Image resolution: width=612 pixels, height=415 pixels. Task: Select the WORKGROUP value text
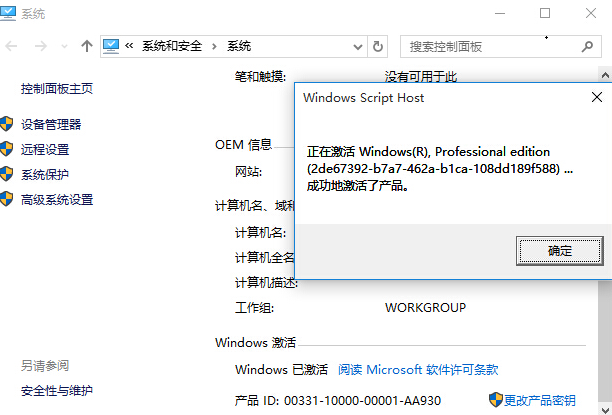pos(425,308)
